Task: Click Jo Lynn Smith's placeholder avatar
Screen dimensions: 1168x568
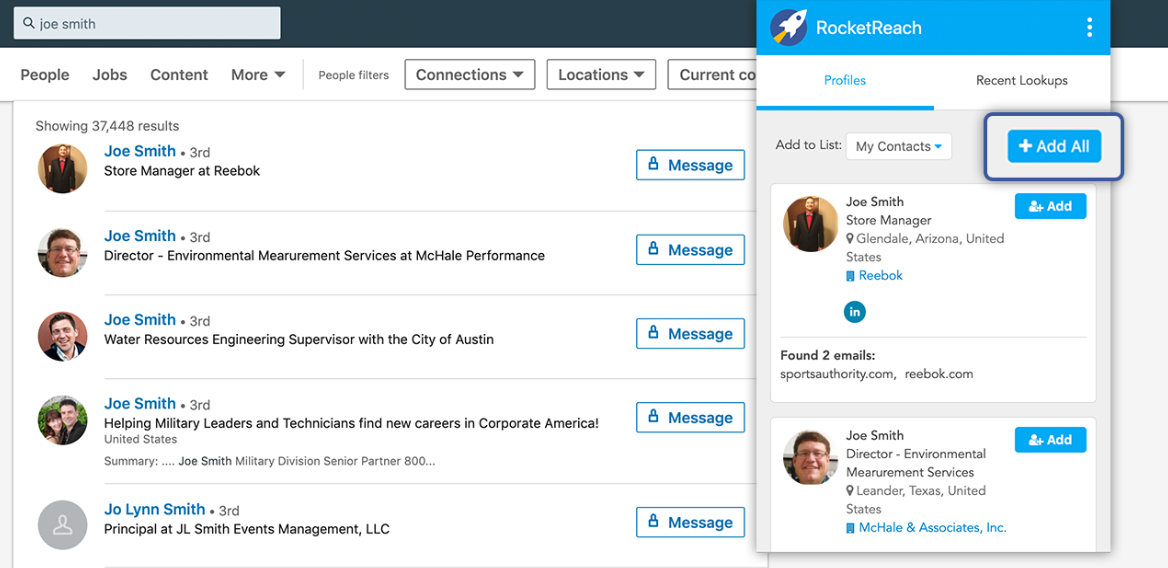Action: (63, 524)
